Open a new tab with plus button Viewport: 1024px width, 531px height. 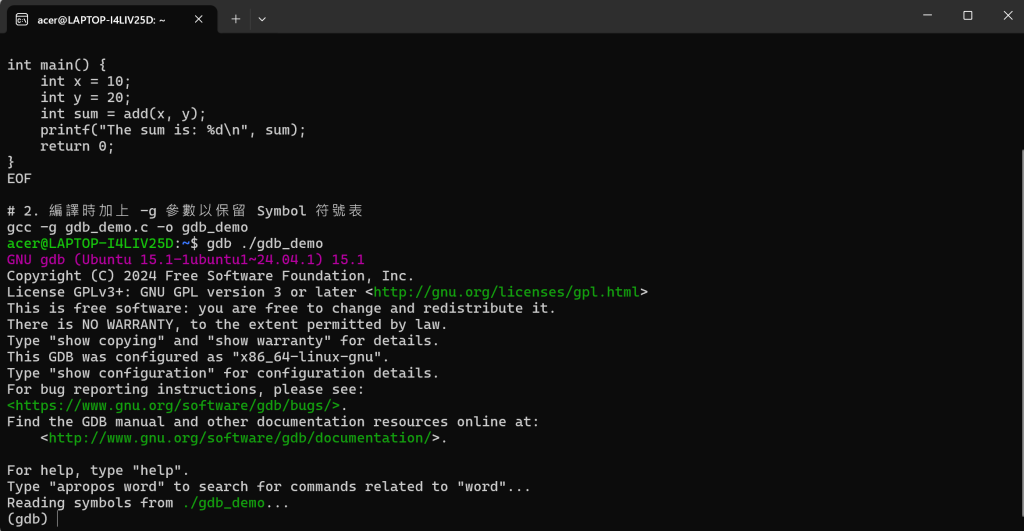coord(236,20)
